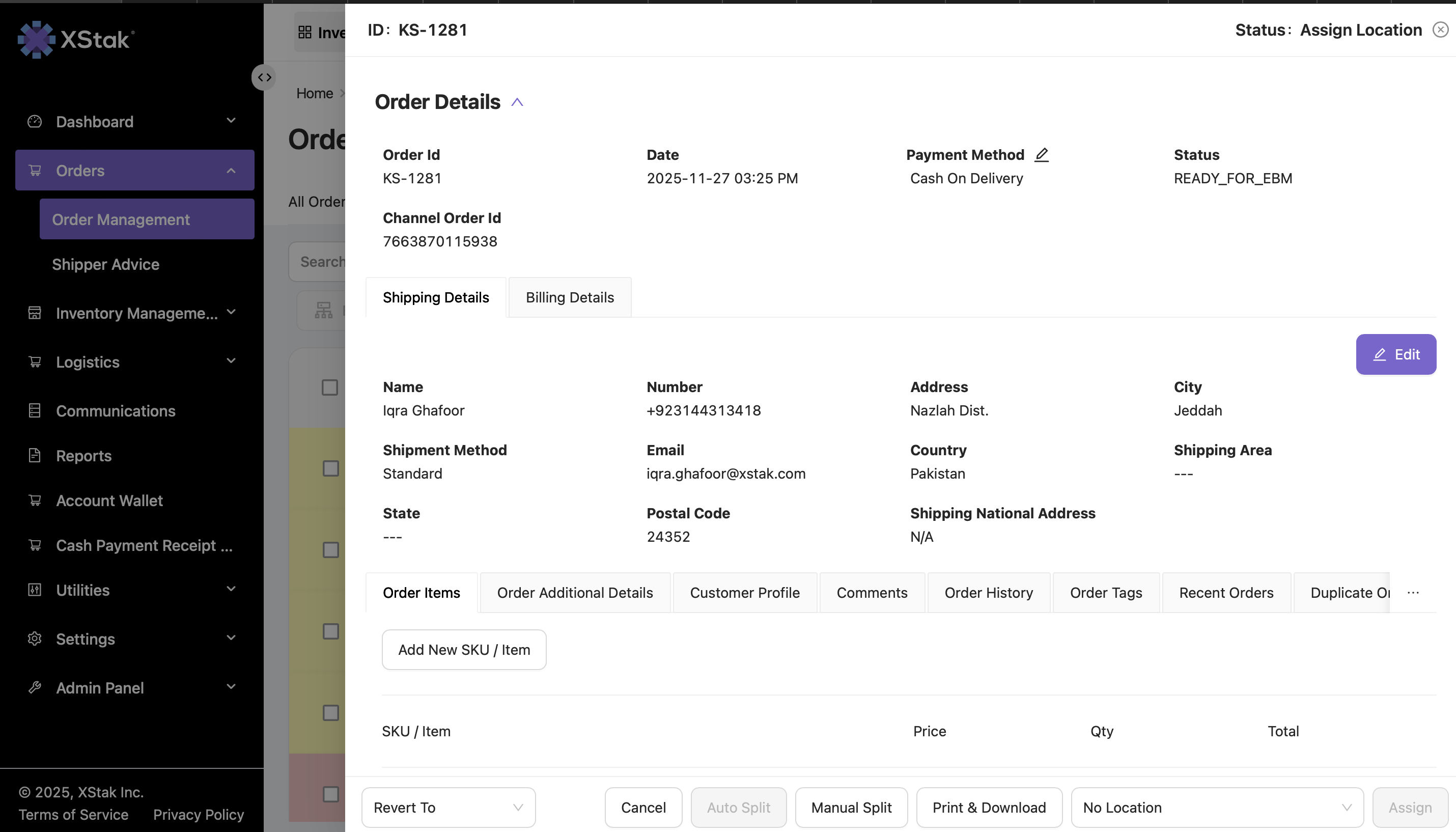Viewport: 1456px width, 832px height.
Task: Click the Orders cart icon
Action: click(35, 170)
